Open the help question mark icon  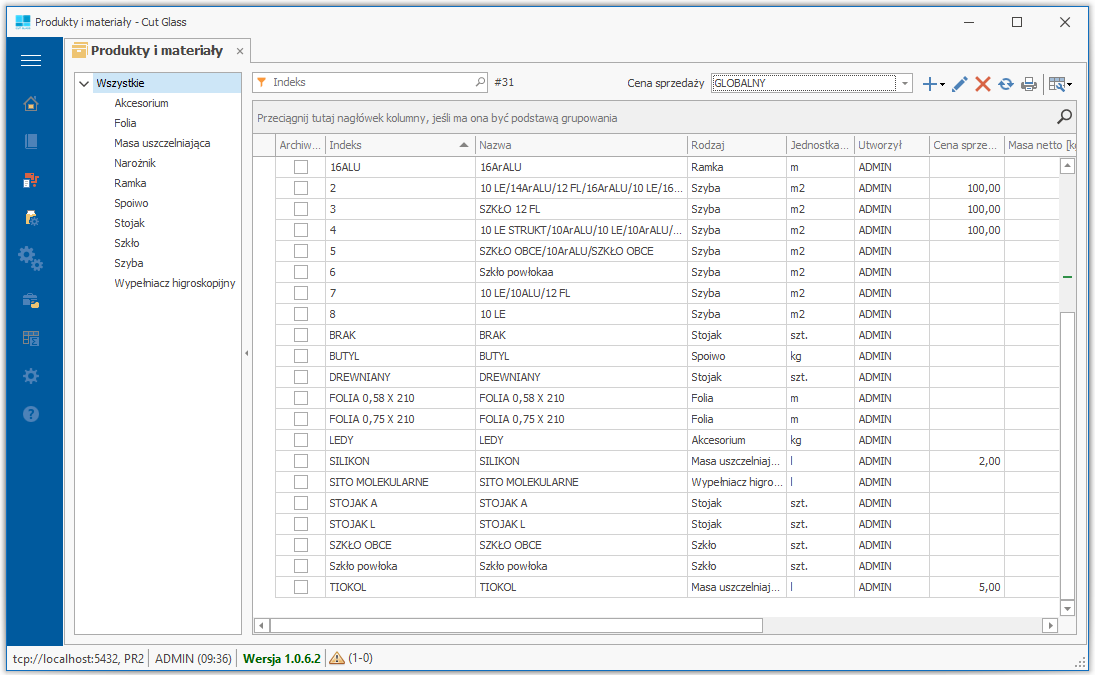pos(31,414)
